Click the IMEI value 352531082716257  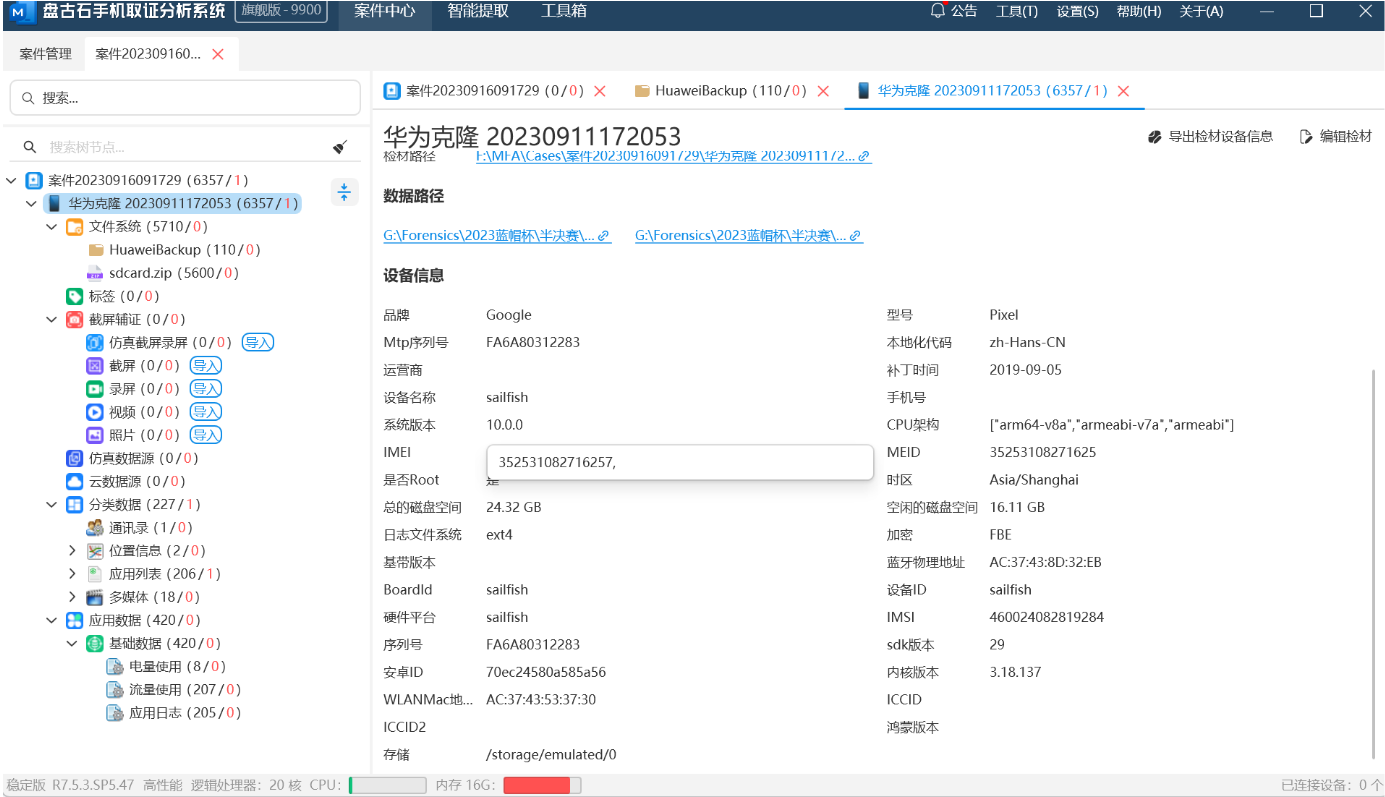point(557,462)
